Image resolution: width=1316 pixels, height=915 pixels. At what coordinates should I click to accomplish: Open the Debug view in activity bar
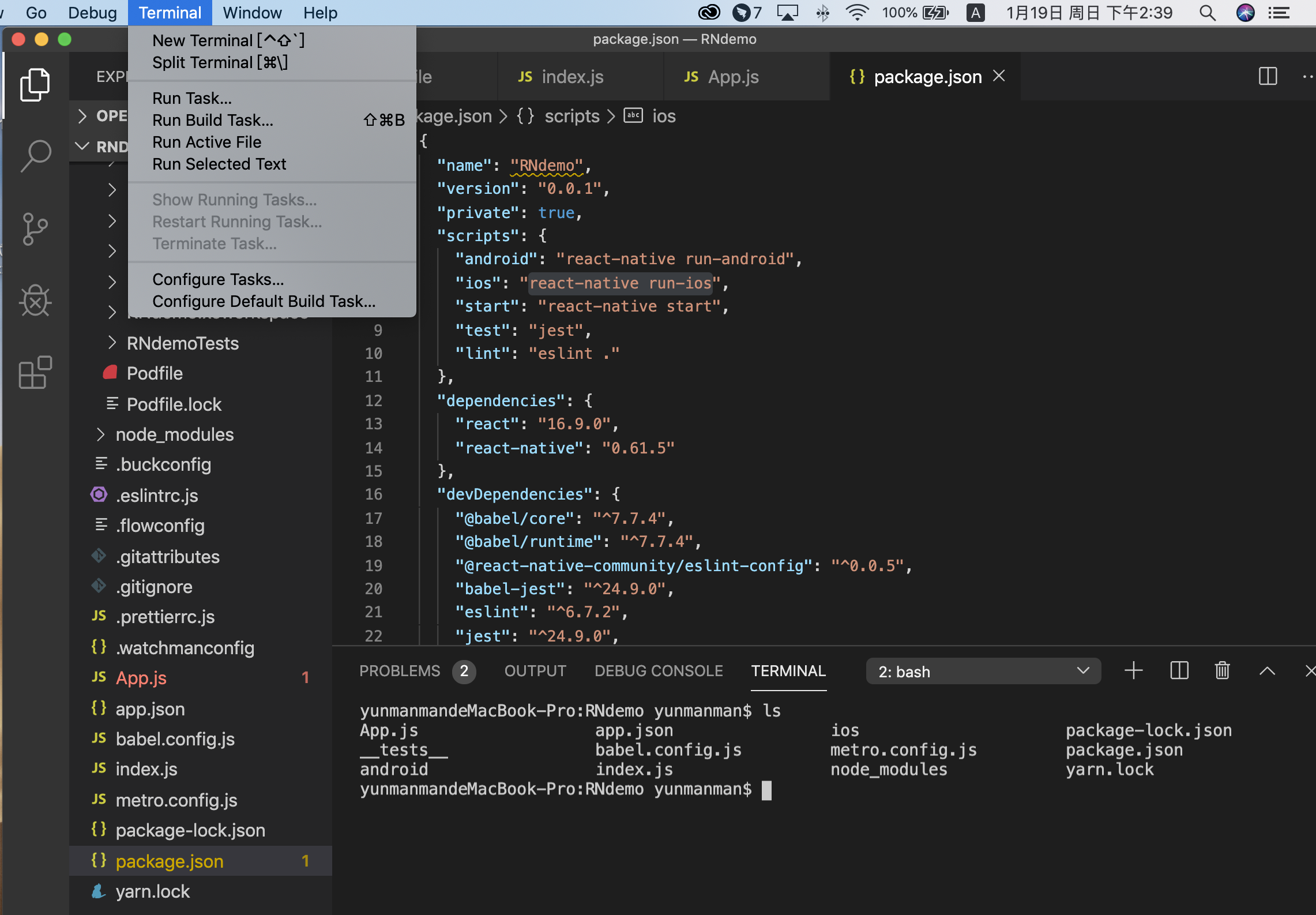(x=35, y=301)
